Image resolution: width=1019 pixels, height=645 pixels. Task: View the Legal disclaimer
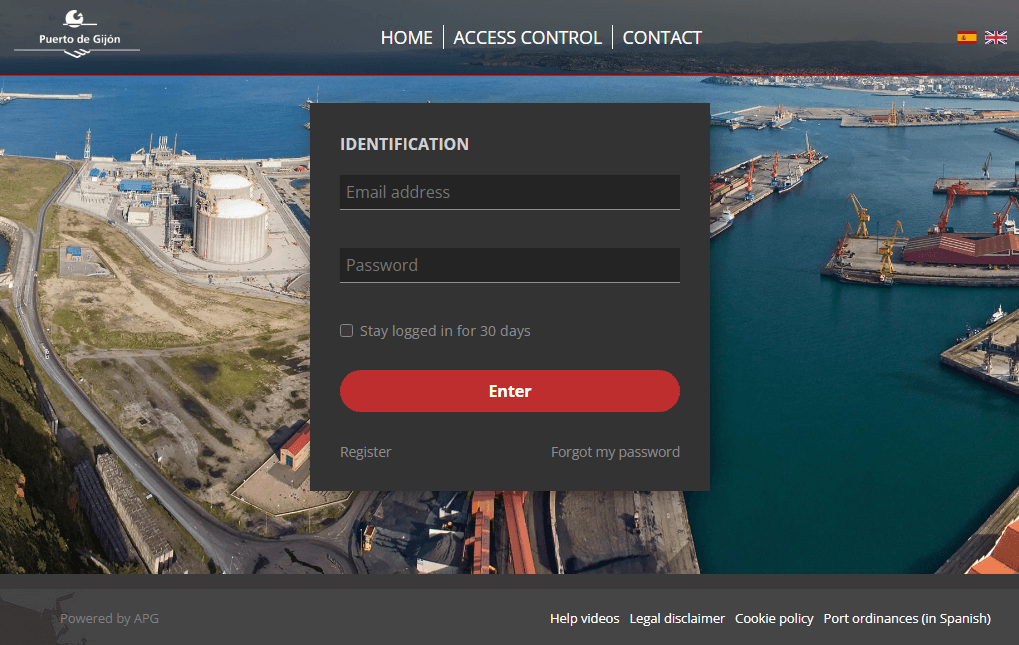tap(676, 618)
